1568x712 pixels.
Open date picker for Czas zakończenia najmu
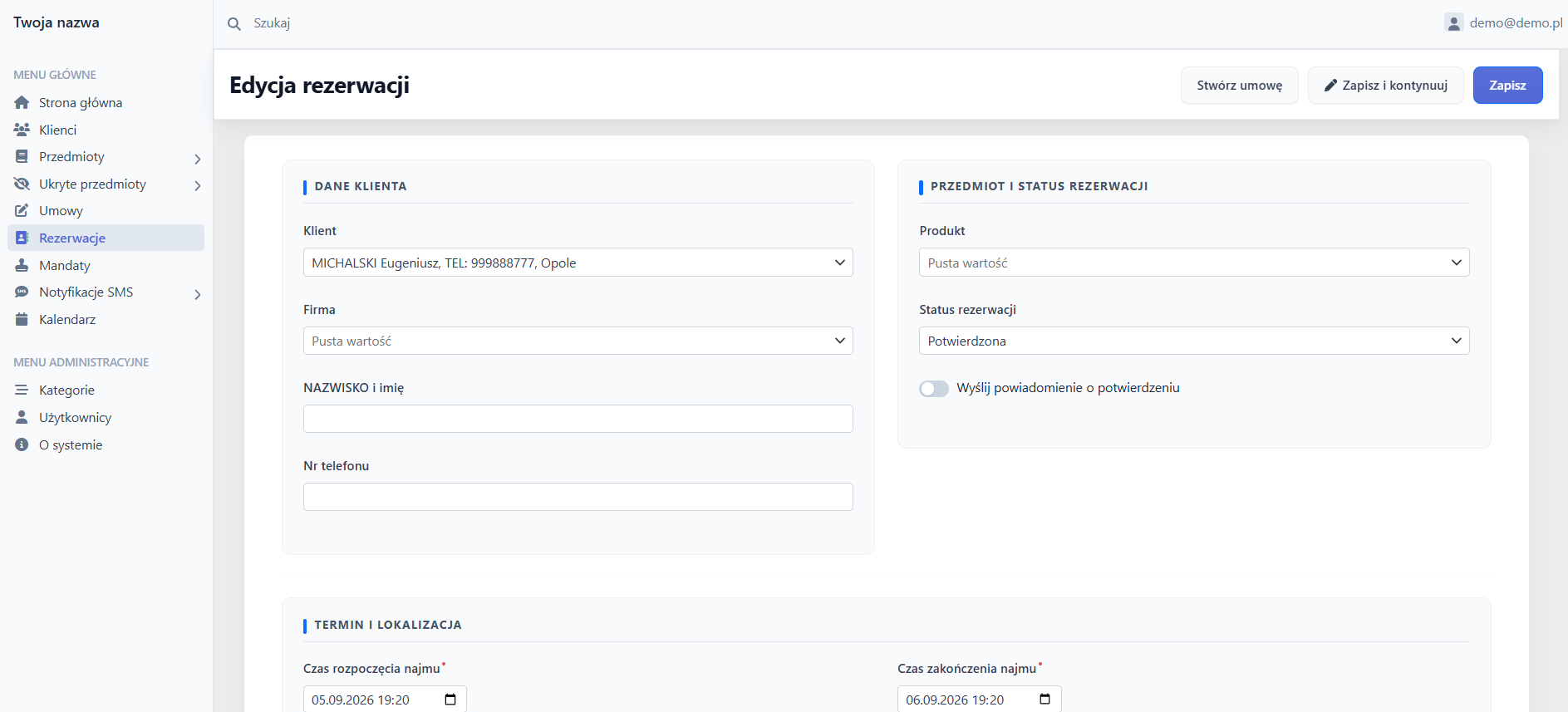[x=1045, y=700]
